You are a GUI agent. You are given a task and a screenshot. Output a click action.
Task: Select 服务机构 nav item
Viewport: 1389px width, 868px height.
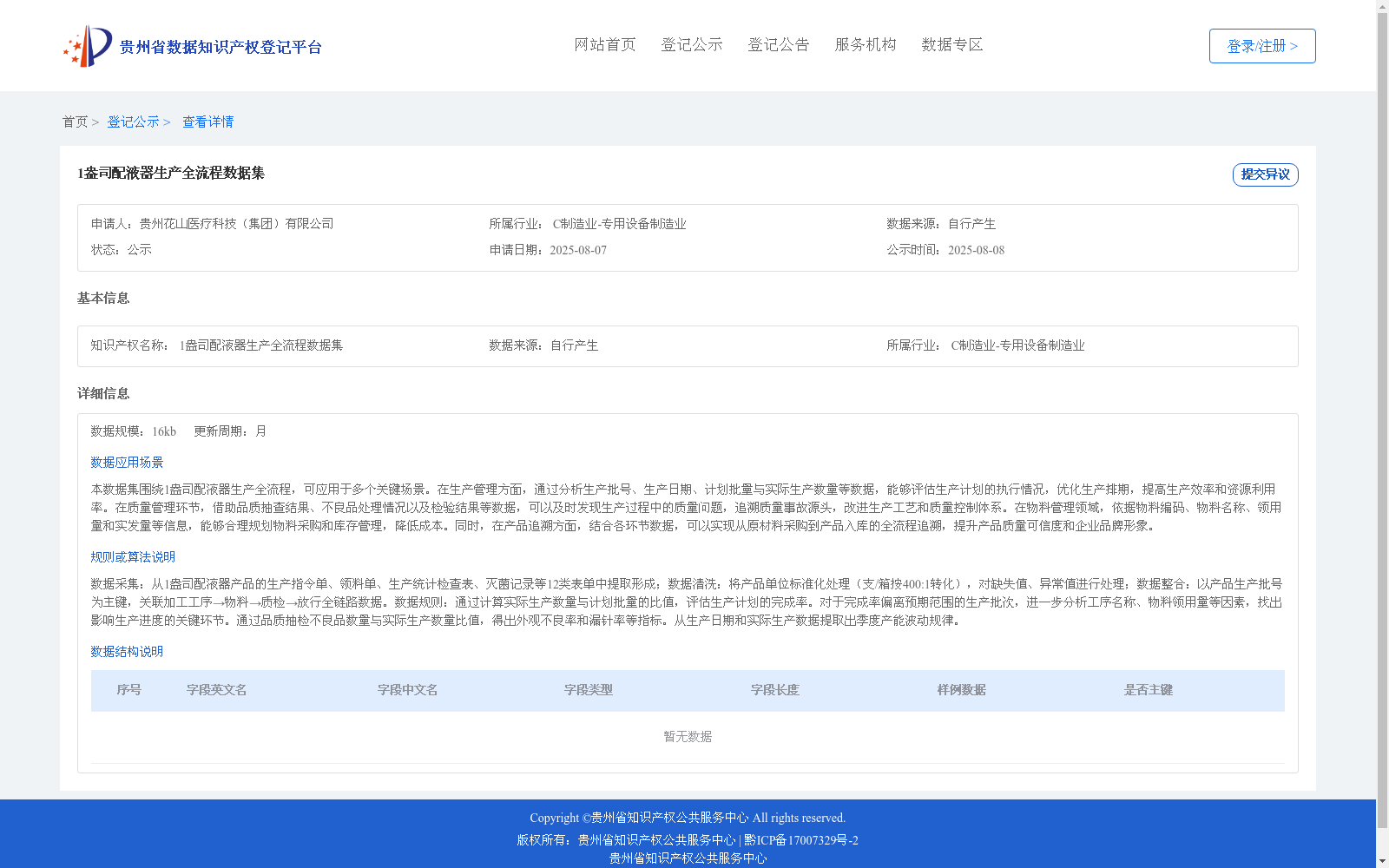pos(866,44)
